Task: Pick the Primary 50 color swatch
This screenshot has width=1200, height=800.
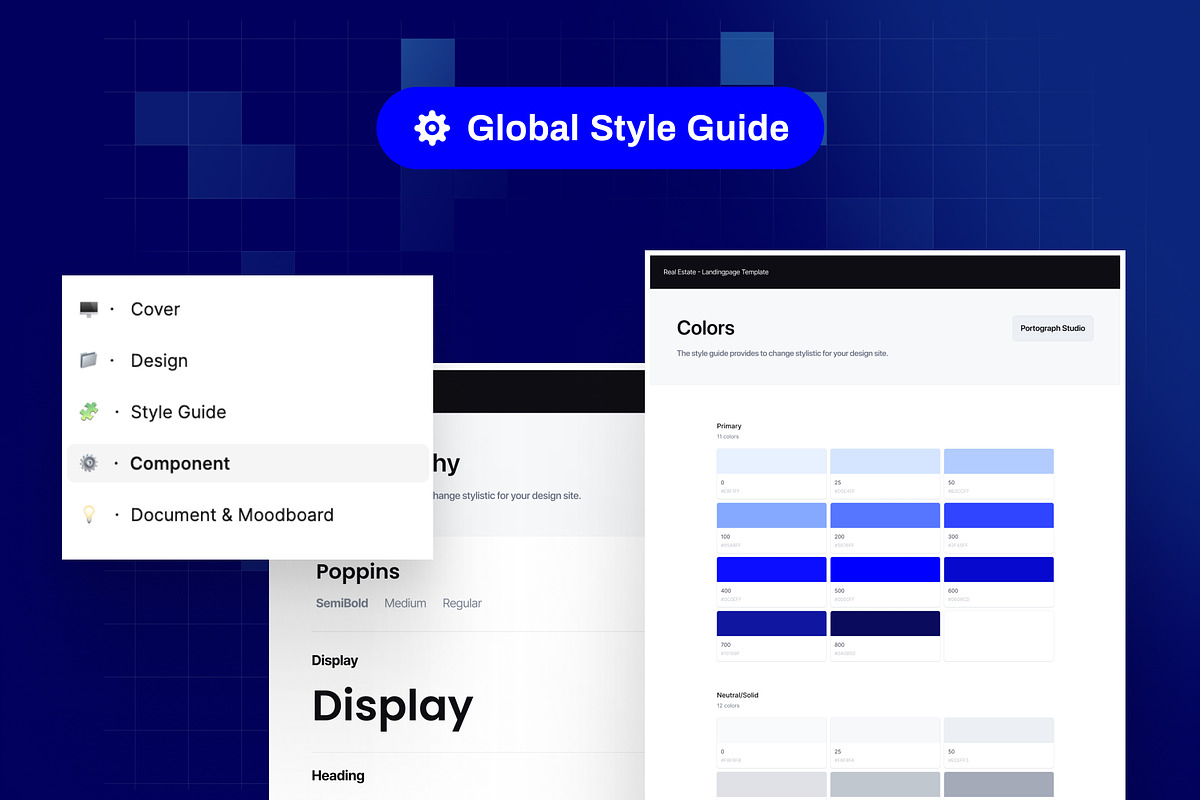Action: tap(999, 461)
